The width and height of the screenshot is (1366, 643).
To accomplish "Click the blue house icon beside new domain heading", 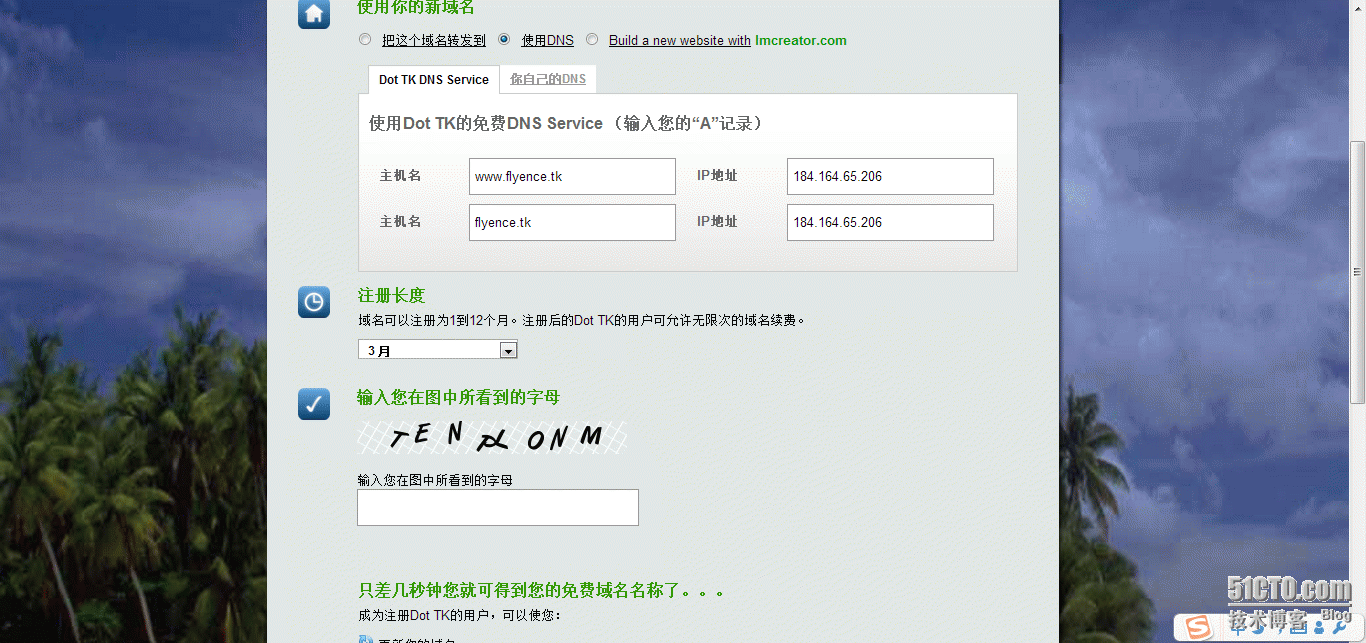I will tap(314, 14).
